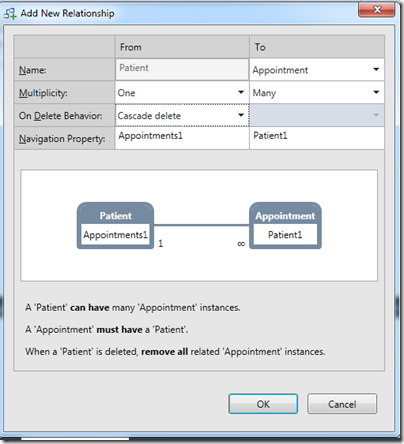Click the disabled To On Delete Behavior dropdown
The image size is (404, 444).
point(317,115)
